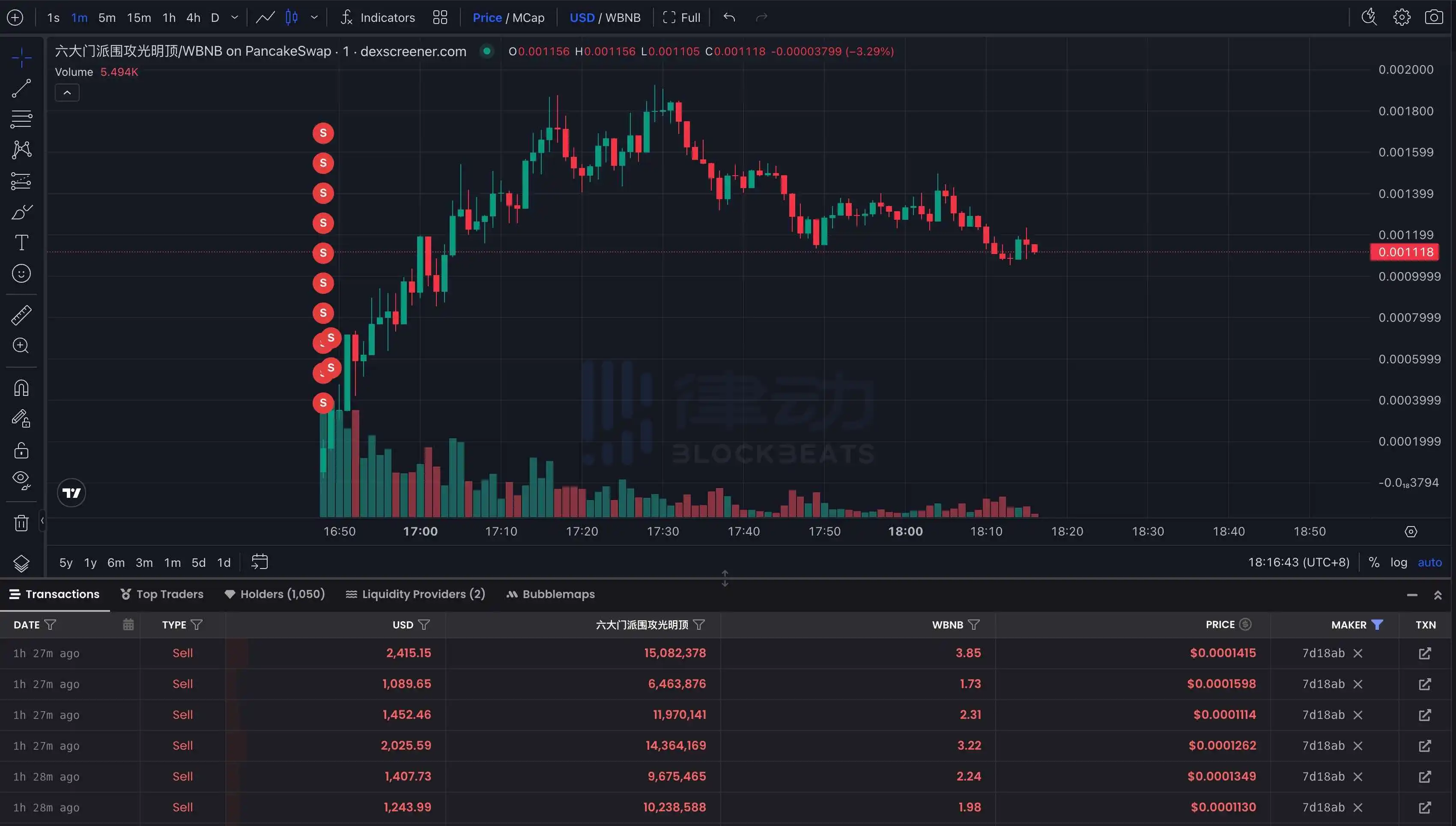Open chart settings via gear icon
The image size is (1456, 826).
coord(1402,17)
